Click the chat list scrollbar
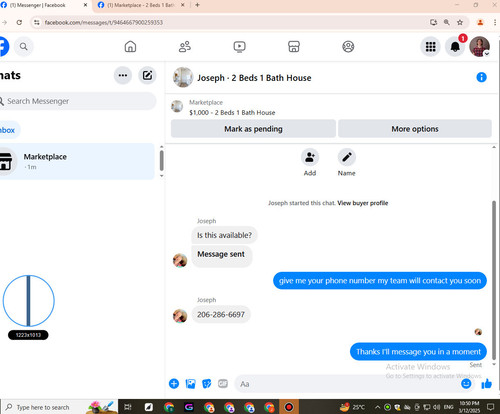The image size is (500, 414). click(161, 161)
